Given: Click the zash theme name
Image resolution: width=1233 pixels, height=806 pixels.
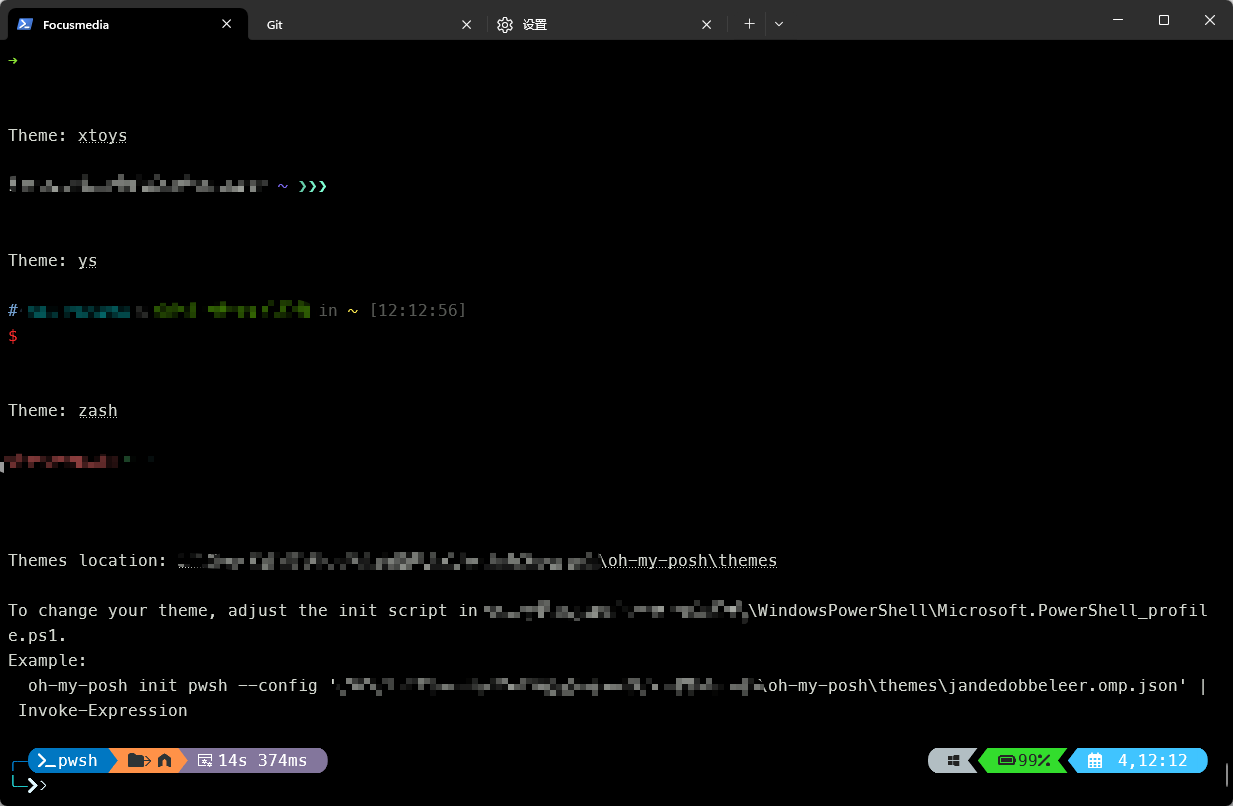Looking at the screenshot, I should [97, 411].
